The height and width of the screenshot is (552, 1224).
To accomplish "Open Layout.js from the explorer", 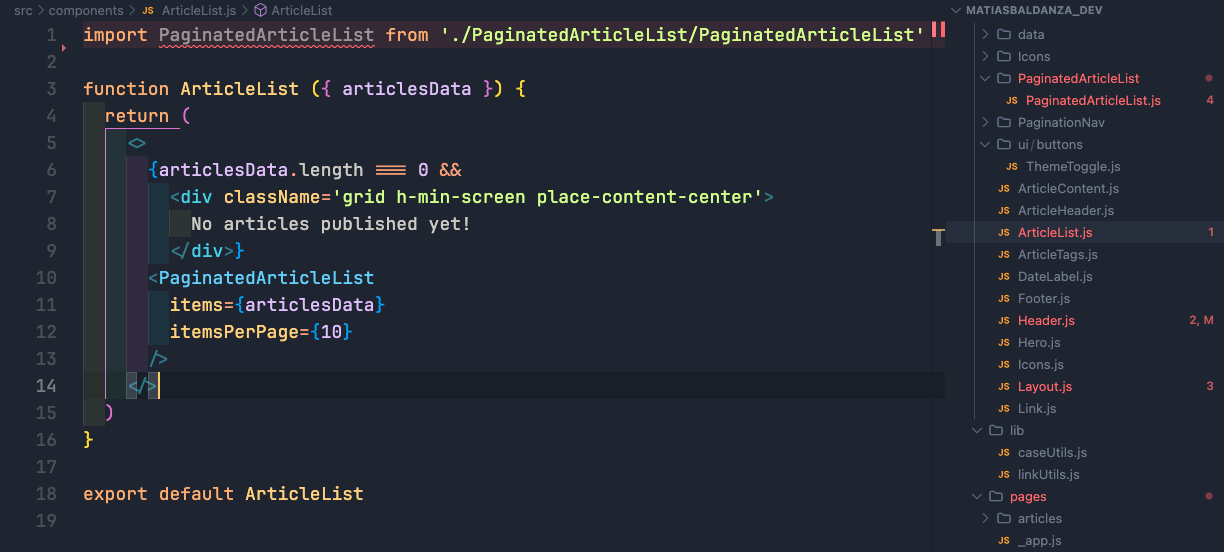I will coord(1045,387).
